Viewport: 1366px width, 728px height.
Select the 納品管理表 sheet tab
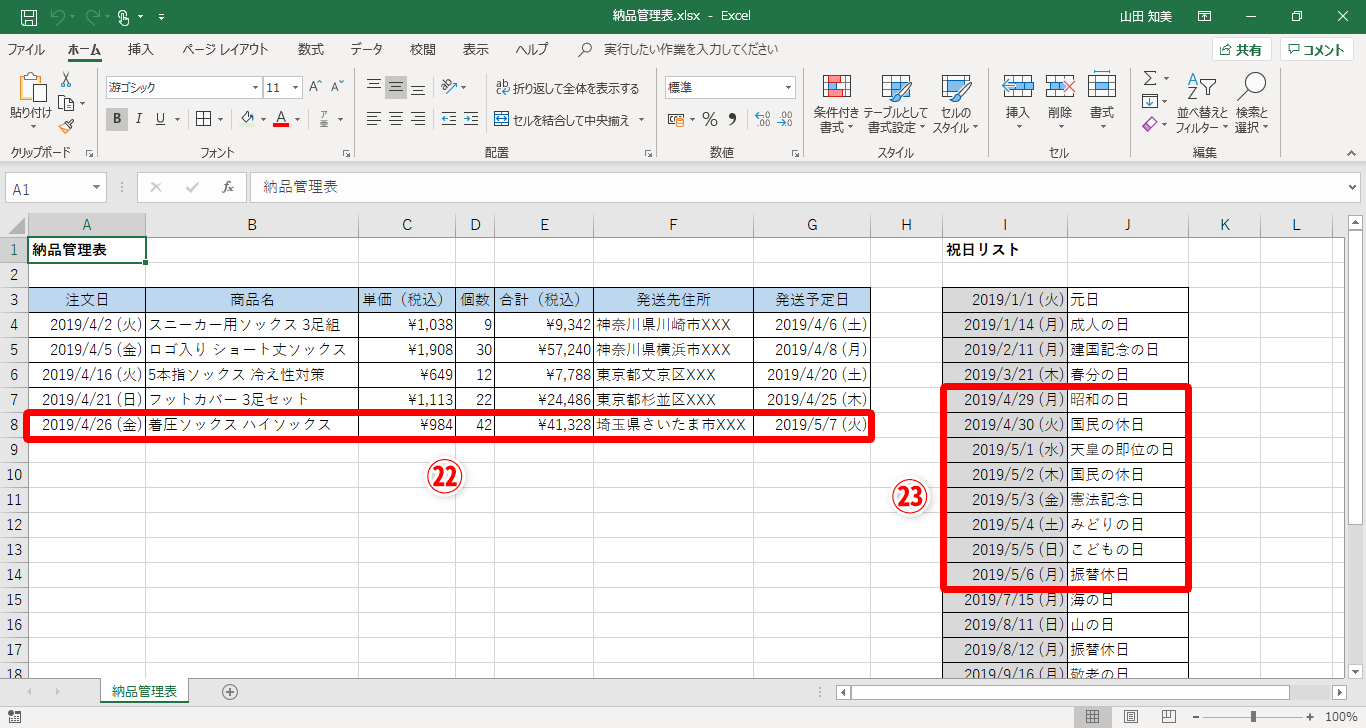145,691
